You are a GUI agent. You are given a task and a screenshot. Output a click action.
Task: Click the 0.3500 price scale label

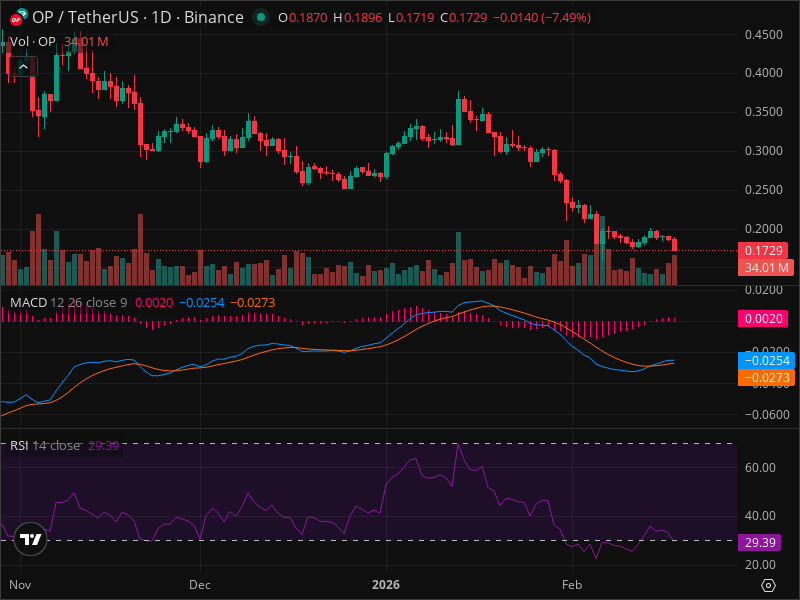coord(763,112)
